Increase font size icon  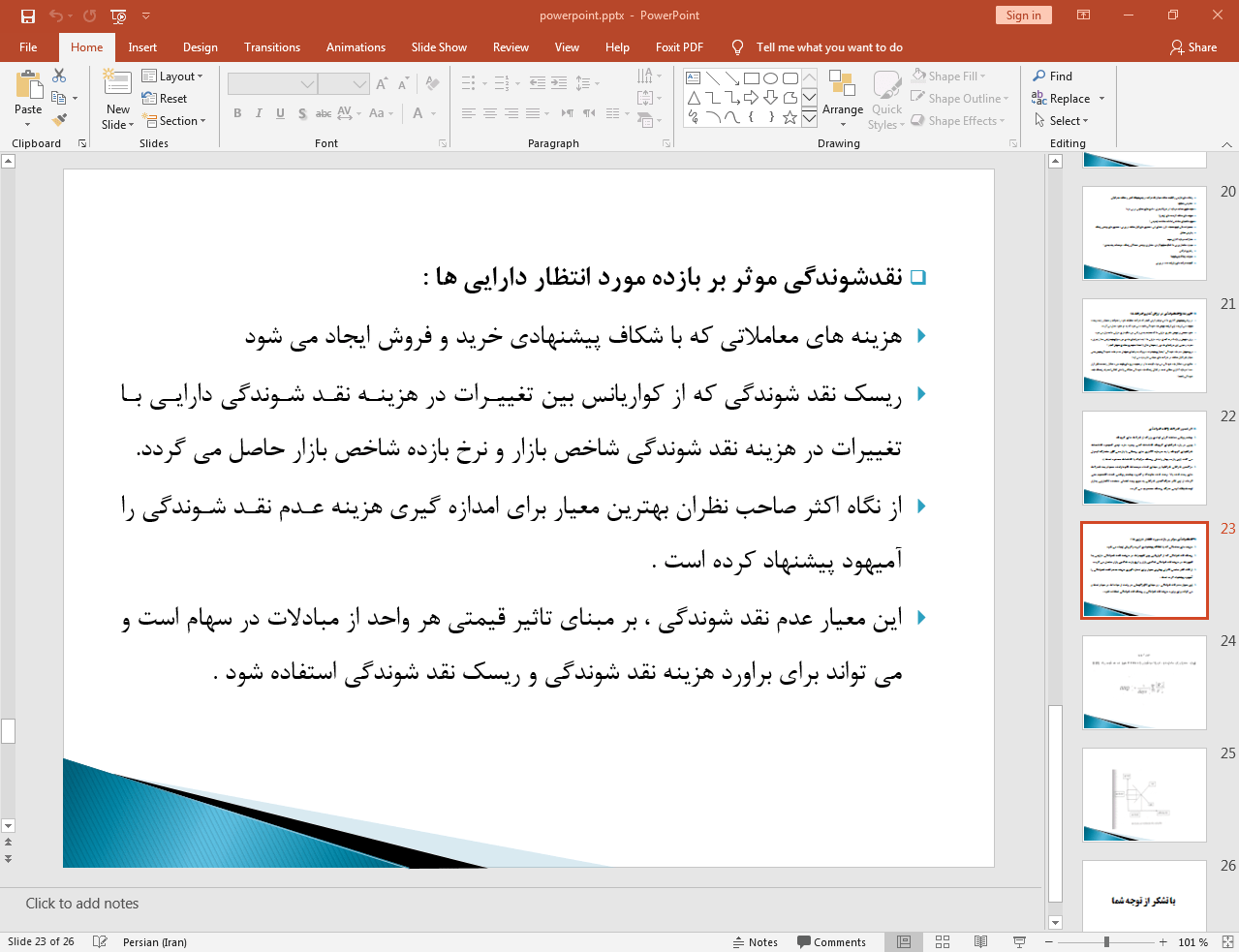382,84
